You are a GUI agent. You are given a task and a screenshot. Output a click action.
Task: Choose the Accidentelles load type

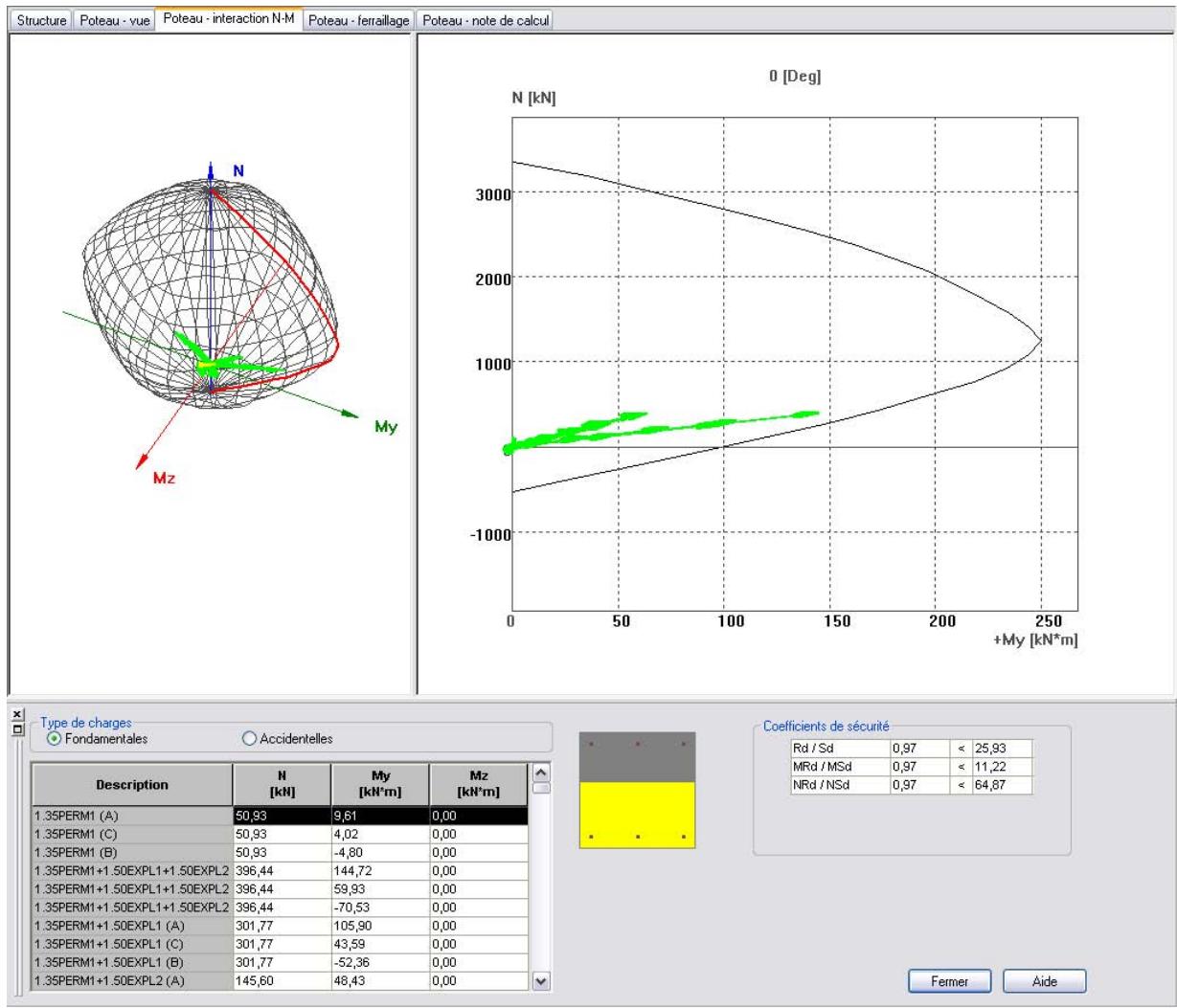(x=288, y=738)
